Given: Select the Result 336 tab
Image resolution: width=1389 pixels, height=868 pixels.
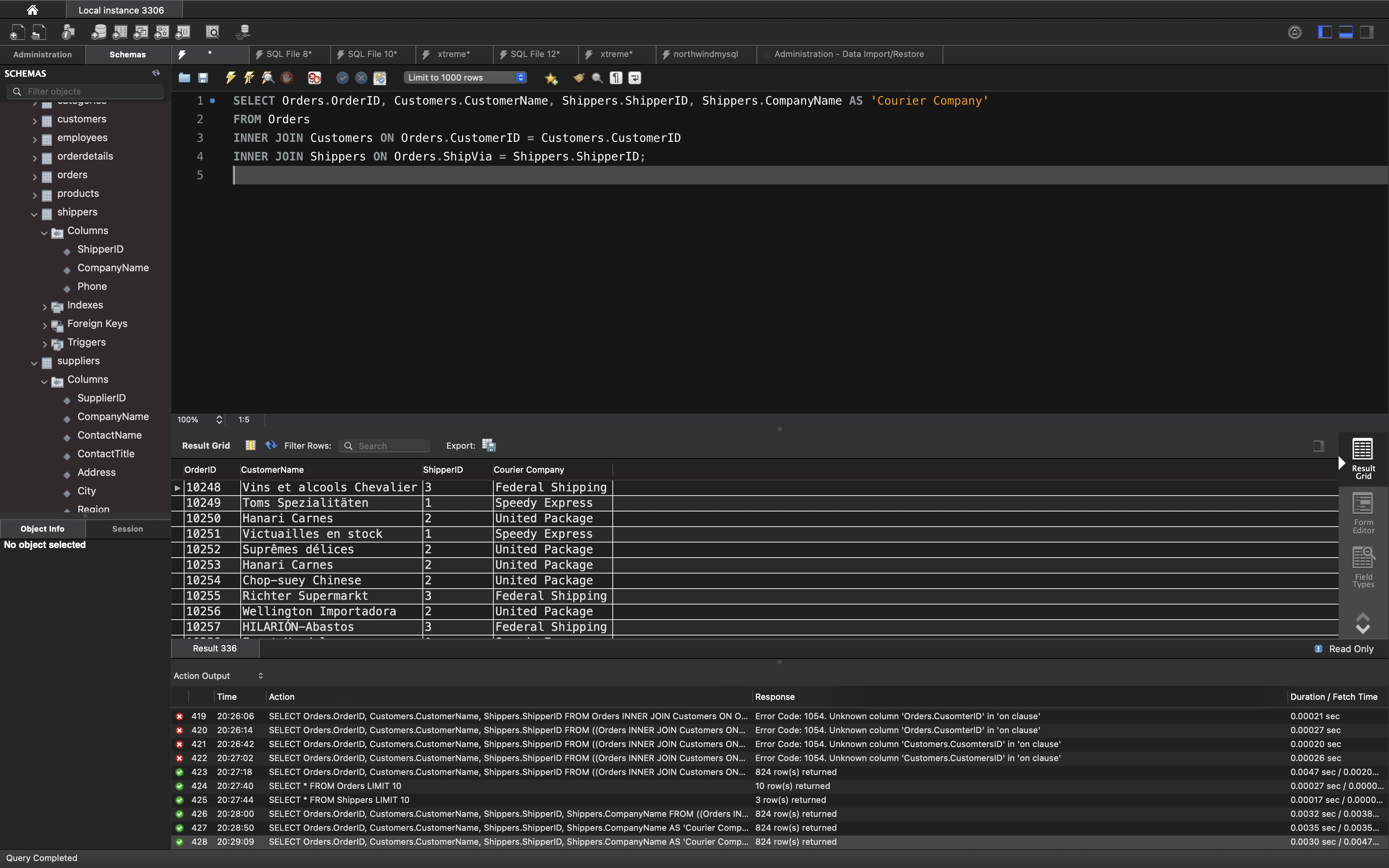Looking at the screenshot, I should (215, 648).
